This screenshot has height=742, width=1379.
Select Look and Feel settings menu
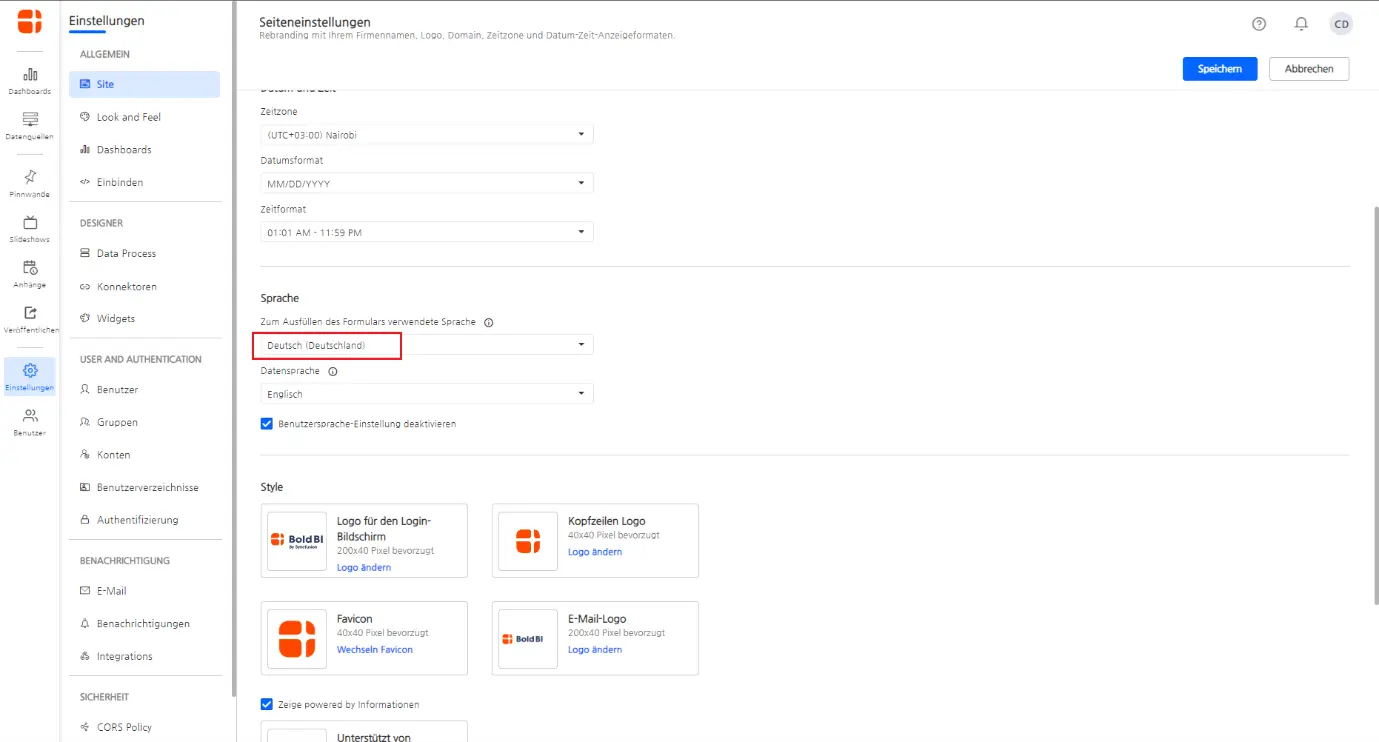(128, 117)
